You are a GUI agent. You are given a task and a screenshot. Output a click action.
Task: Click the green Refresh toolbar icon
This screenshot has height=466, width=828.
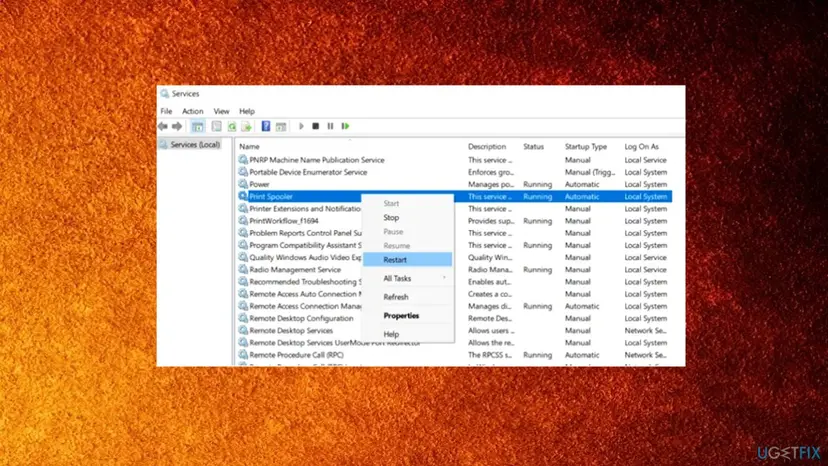coord(231,126)
